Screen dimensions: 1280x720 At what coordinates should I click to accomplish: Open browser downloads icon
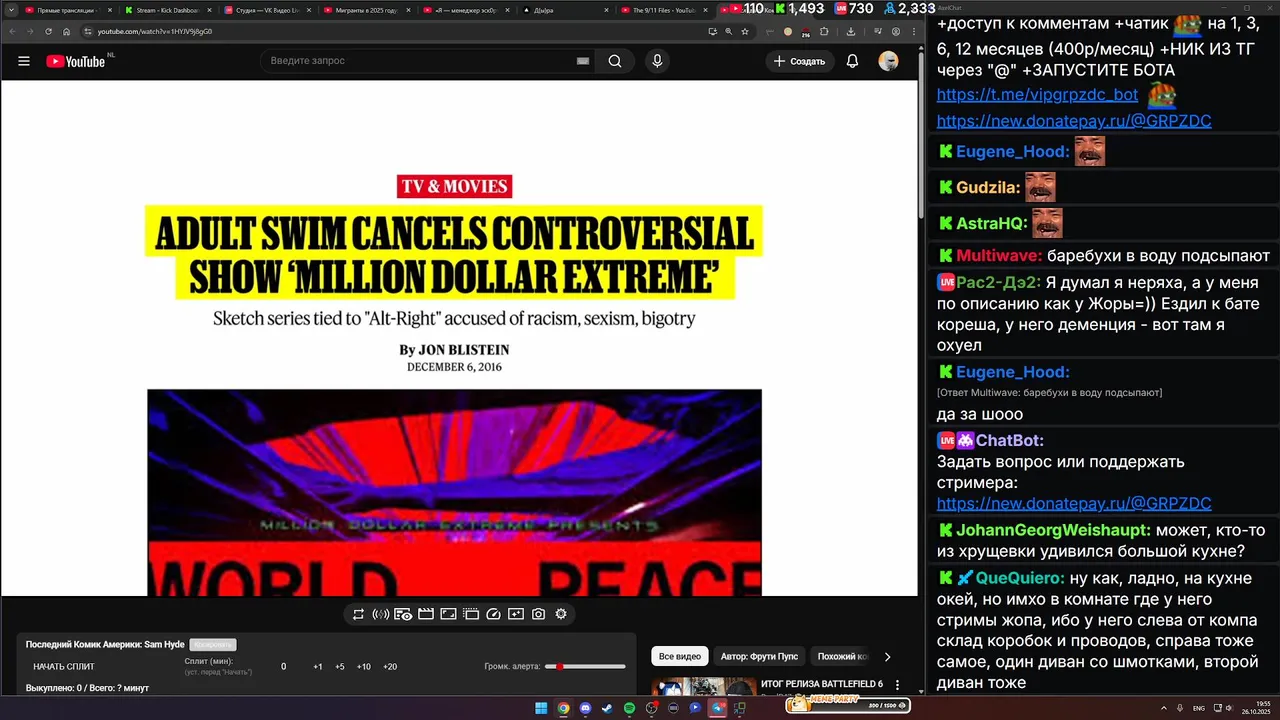pos(850,31)
